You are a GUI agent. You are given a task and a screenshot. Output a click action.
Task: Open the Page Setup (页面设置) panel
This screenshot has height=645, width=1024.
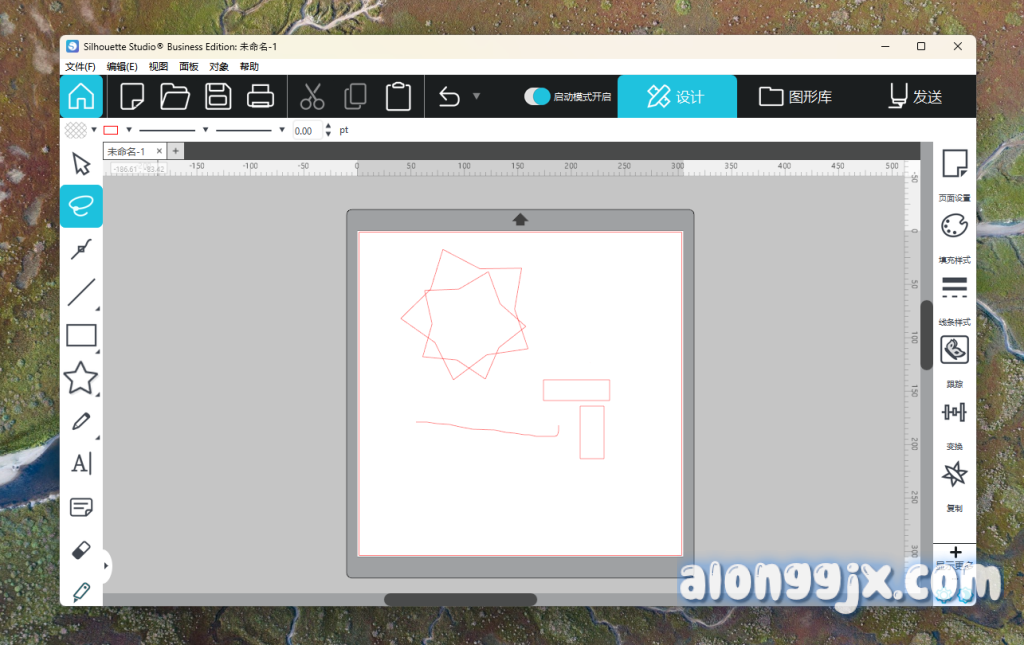coord(955,164)
